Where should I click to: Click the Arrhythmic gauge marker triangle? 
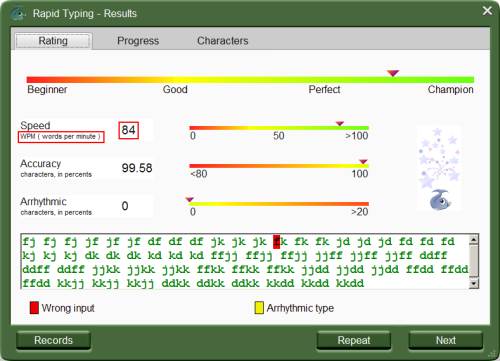tap(190, 200)
